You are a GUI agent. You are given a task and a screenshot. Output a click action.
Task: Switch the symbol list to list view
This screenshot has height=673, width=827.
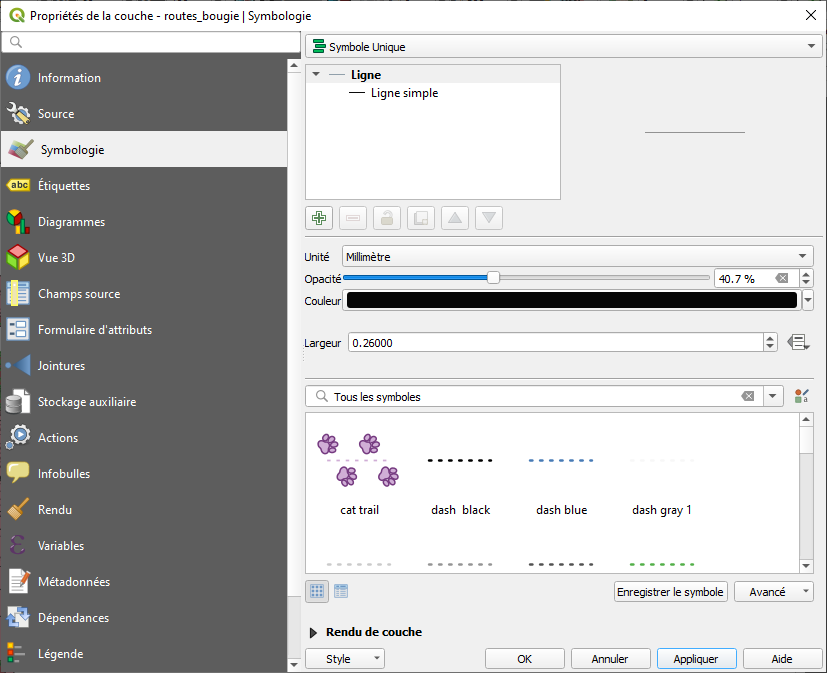tap(341, 591)
